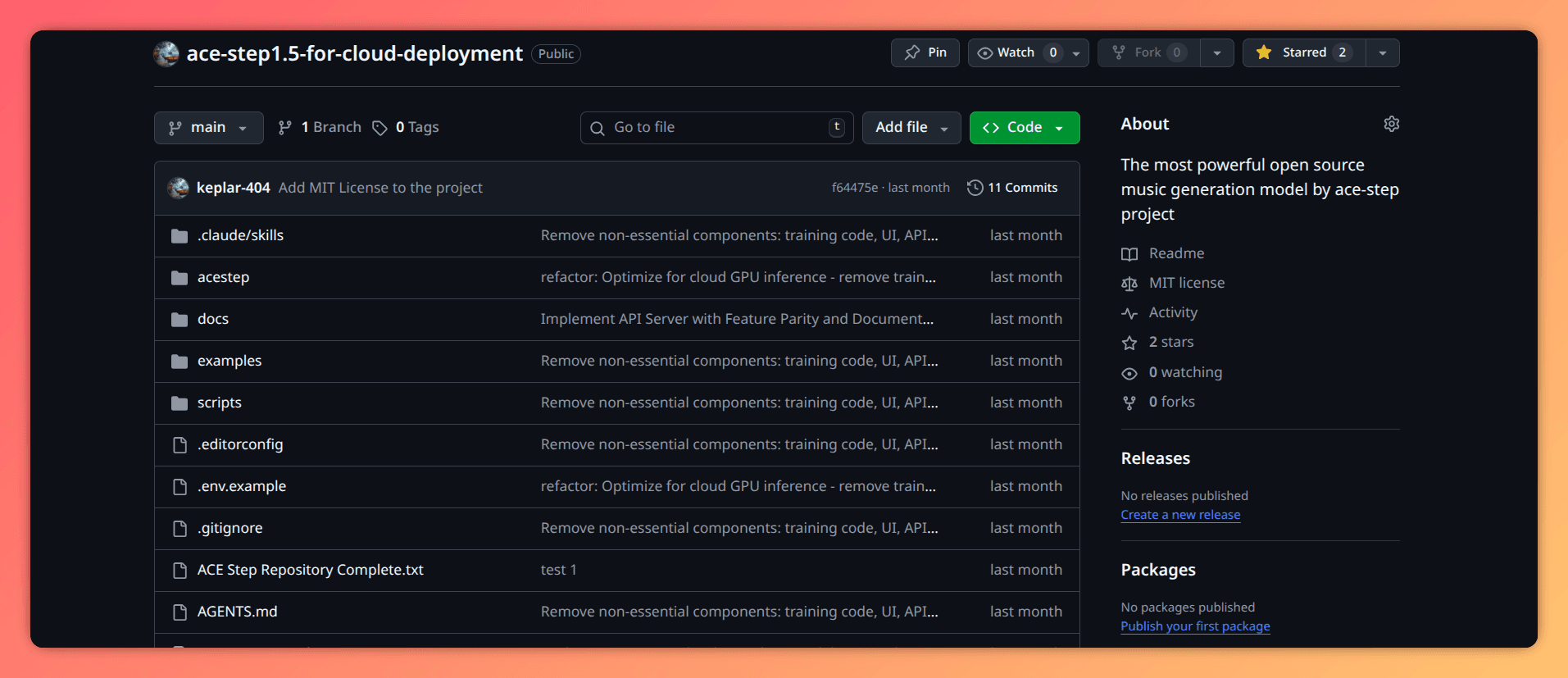Click the .env.example row commit message
This screenshot has width=1568, height=678.
click(739, 486)
